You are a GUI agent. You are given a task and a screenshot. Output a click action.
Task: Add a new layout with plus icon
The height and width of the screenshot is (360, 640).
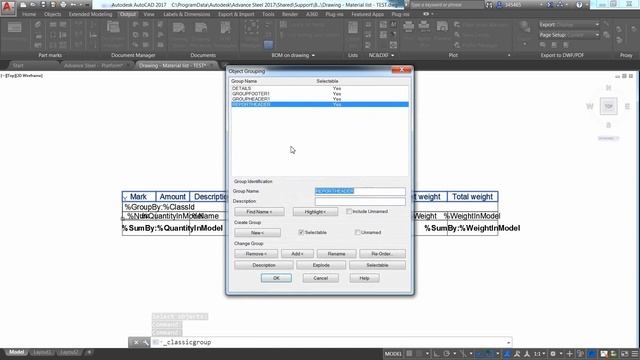point(89,352)
